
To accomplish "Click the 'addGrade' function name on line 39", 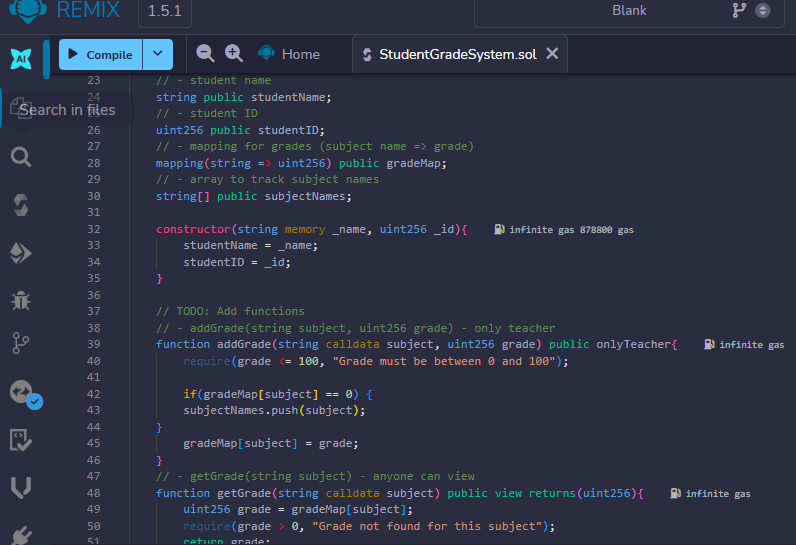I will pyautogui.click(x=244, y=345).
